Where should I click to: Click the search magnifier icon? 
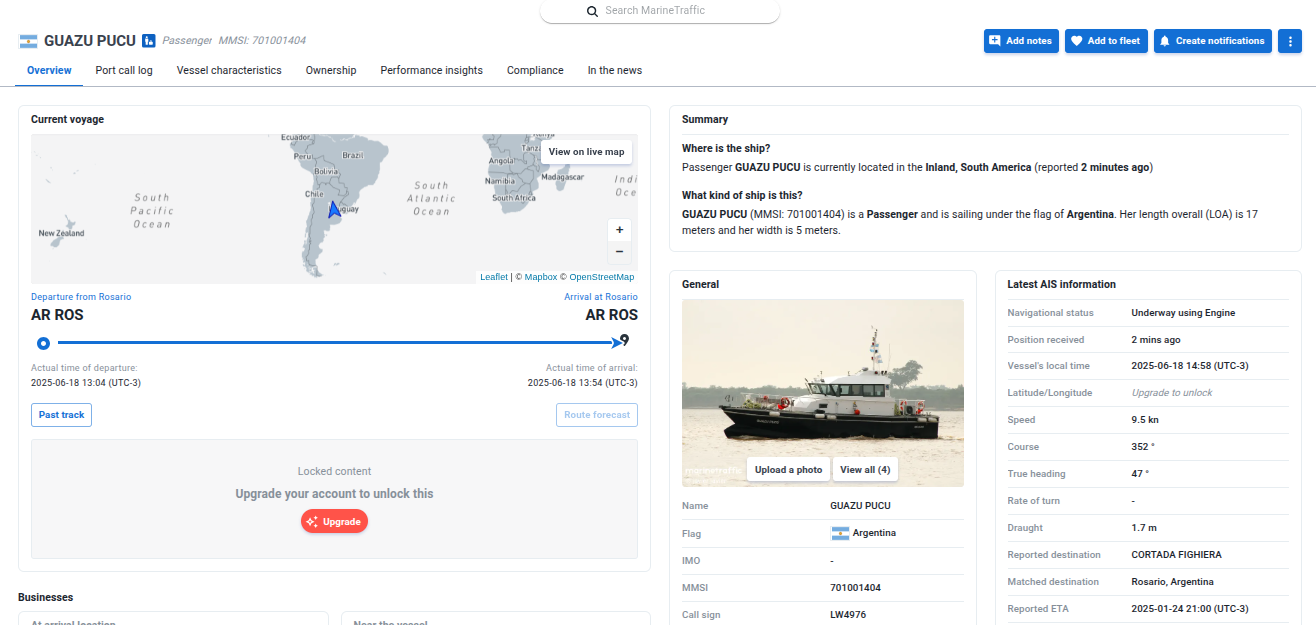pyautogui.click(x=593, y=11)
